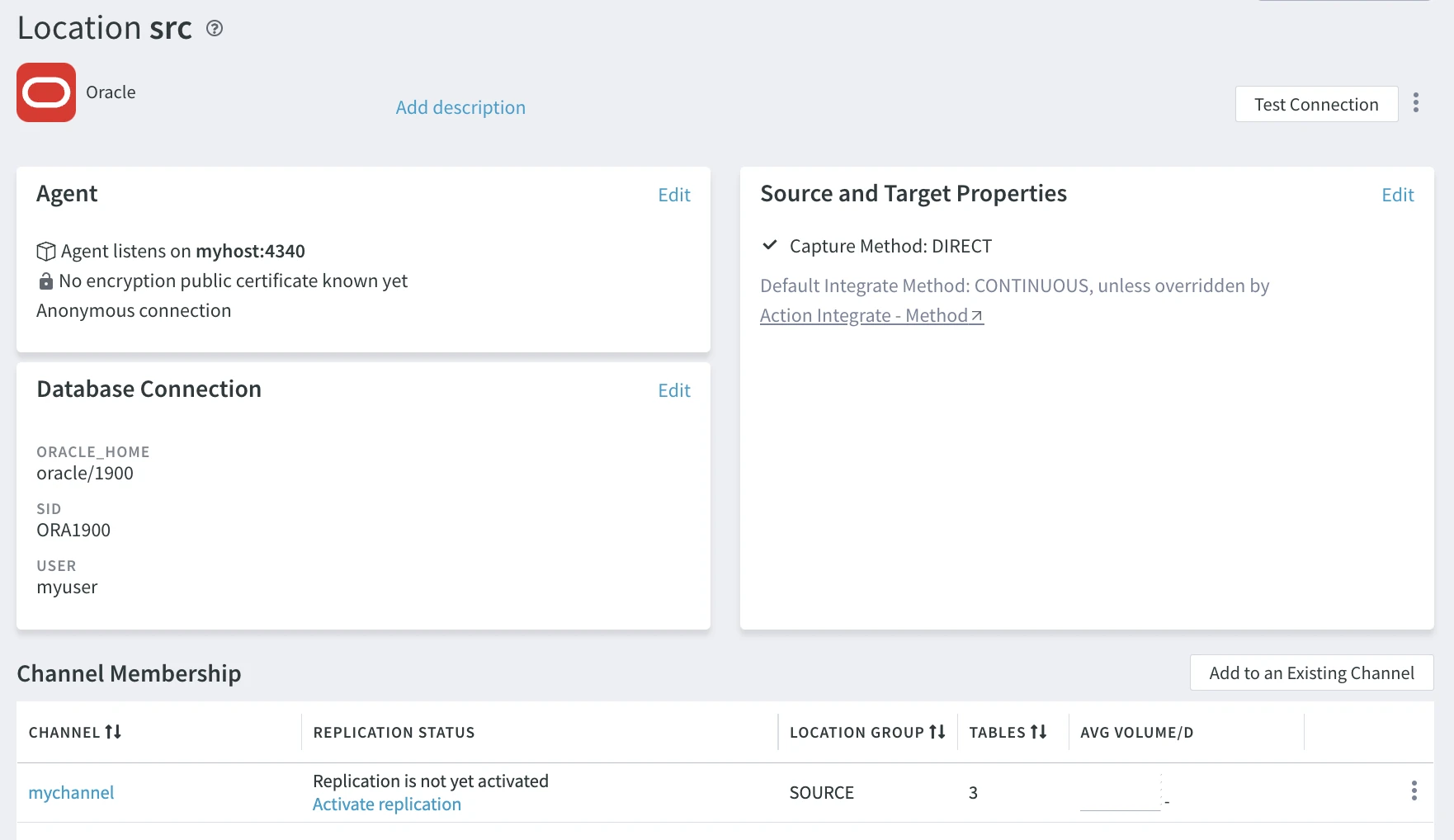The height and width of the screenshot is (840, 1454).
Task: Click the agent cube icon
Action: pos(46,252)
